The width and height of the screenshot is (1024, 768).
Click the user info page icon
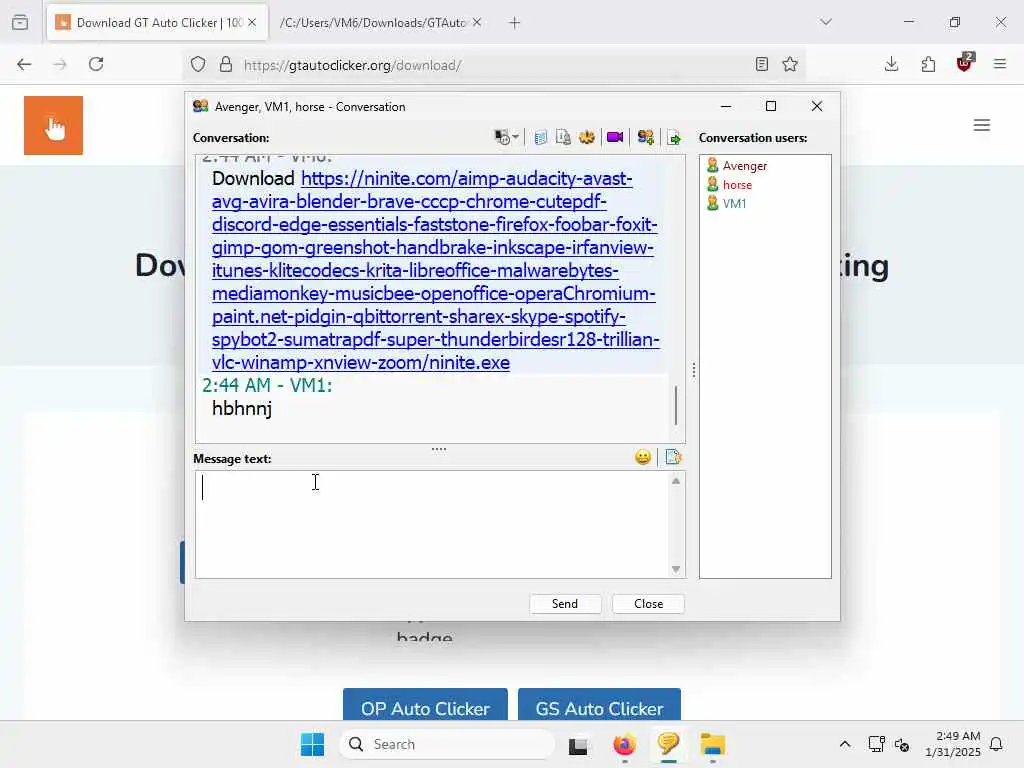(x=563, y=137)
